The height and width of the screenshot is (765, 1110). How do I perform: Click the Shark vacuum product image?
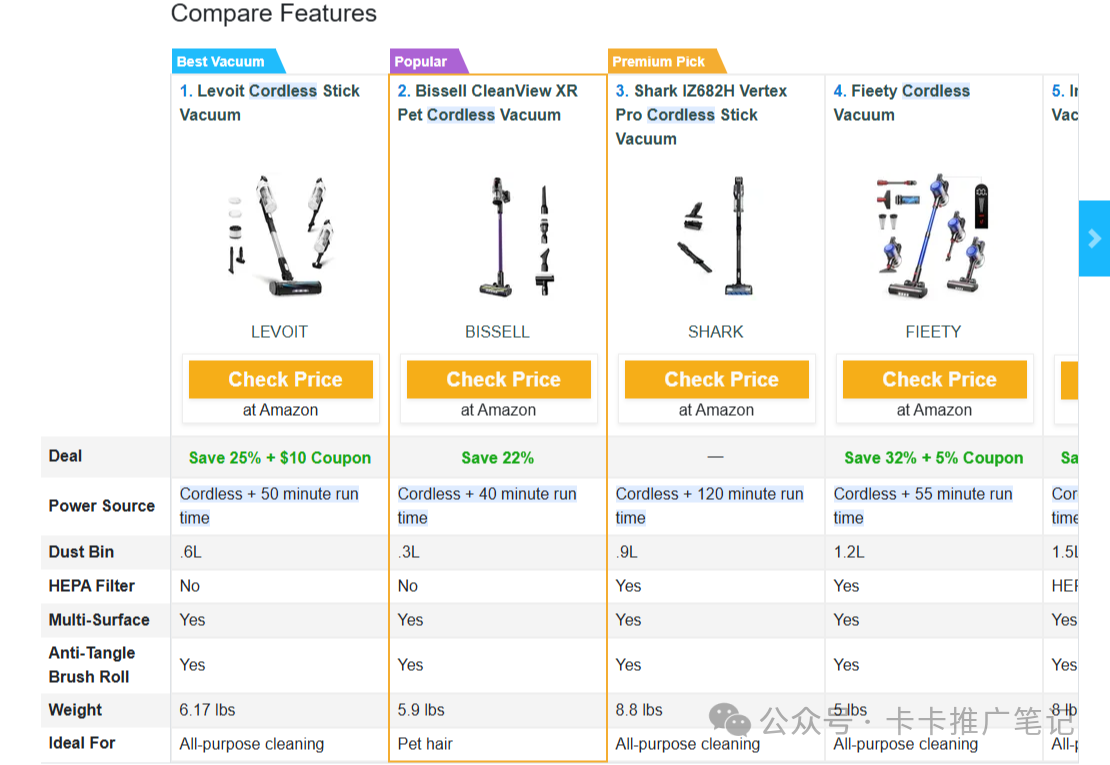715,236
